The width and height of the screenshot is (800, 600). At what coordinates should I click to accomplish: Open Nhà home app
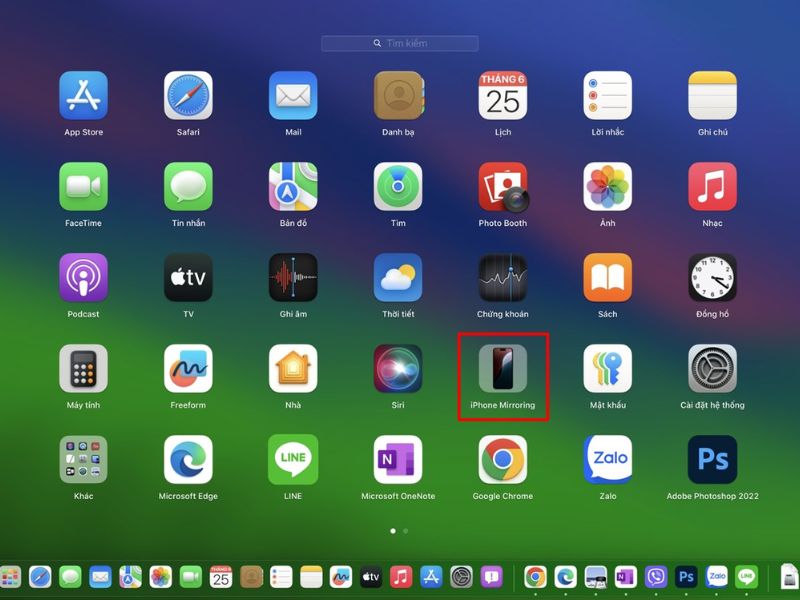click(293, 368)
